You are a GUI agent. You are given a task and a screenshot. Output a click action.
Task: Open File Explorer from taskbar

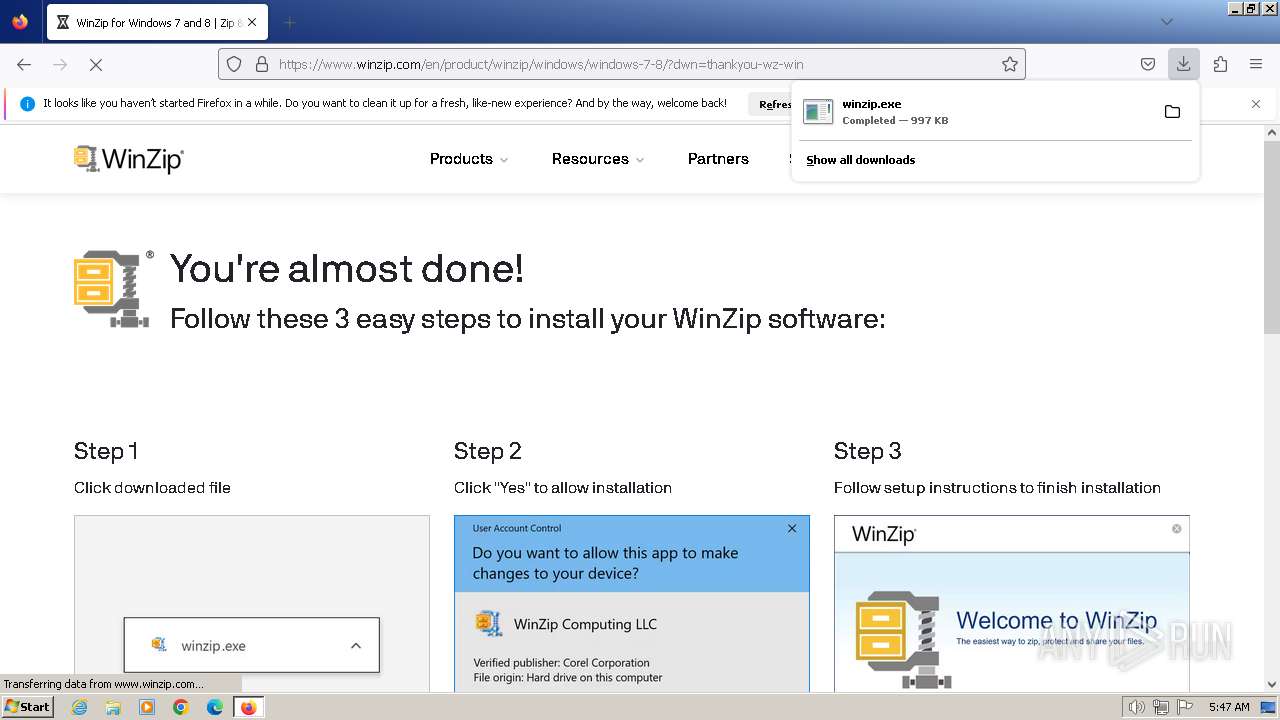(113, 707)
